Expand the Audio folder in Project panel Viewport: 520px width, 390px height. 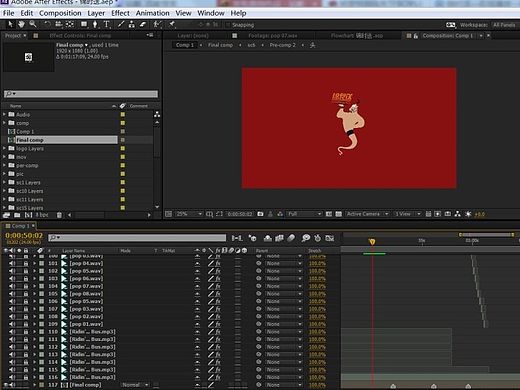click(x=4, y=114)
